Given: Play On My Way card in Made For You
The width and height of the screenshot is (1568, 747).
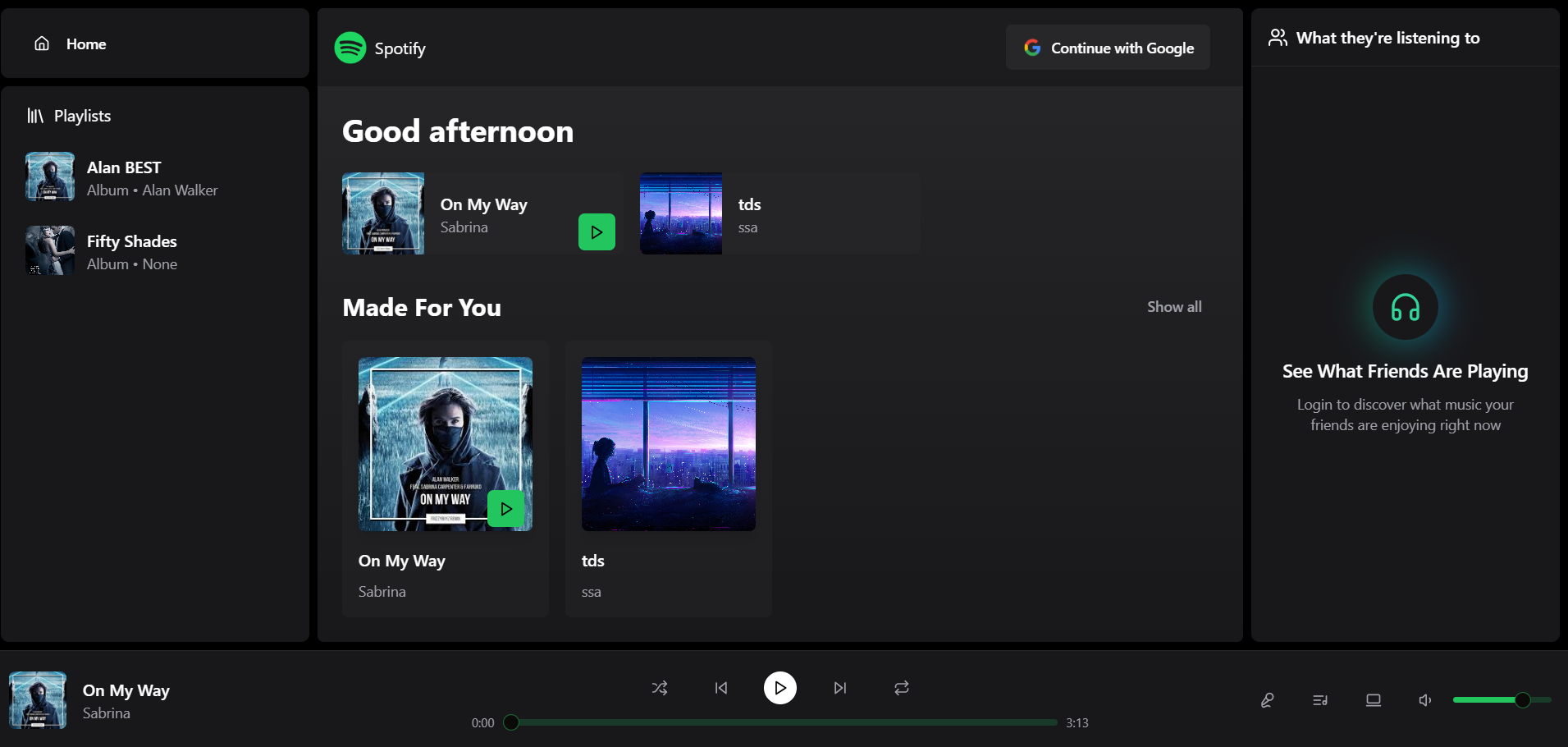Looking at the screenshot, I should click(506, 509).
